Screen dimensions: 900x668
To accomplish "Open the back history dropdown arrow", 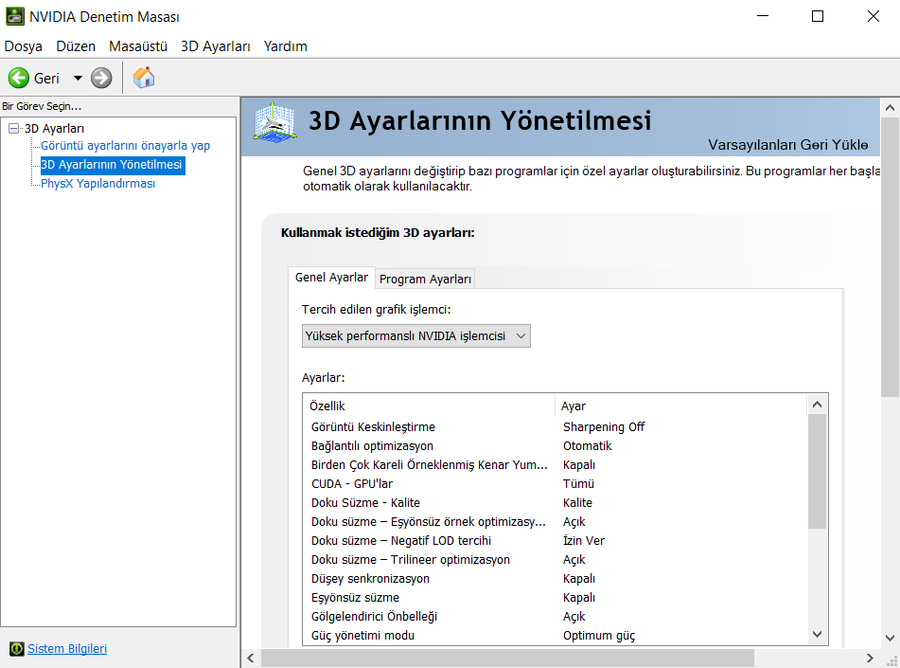I will [77, 77].
